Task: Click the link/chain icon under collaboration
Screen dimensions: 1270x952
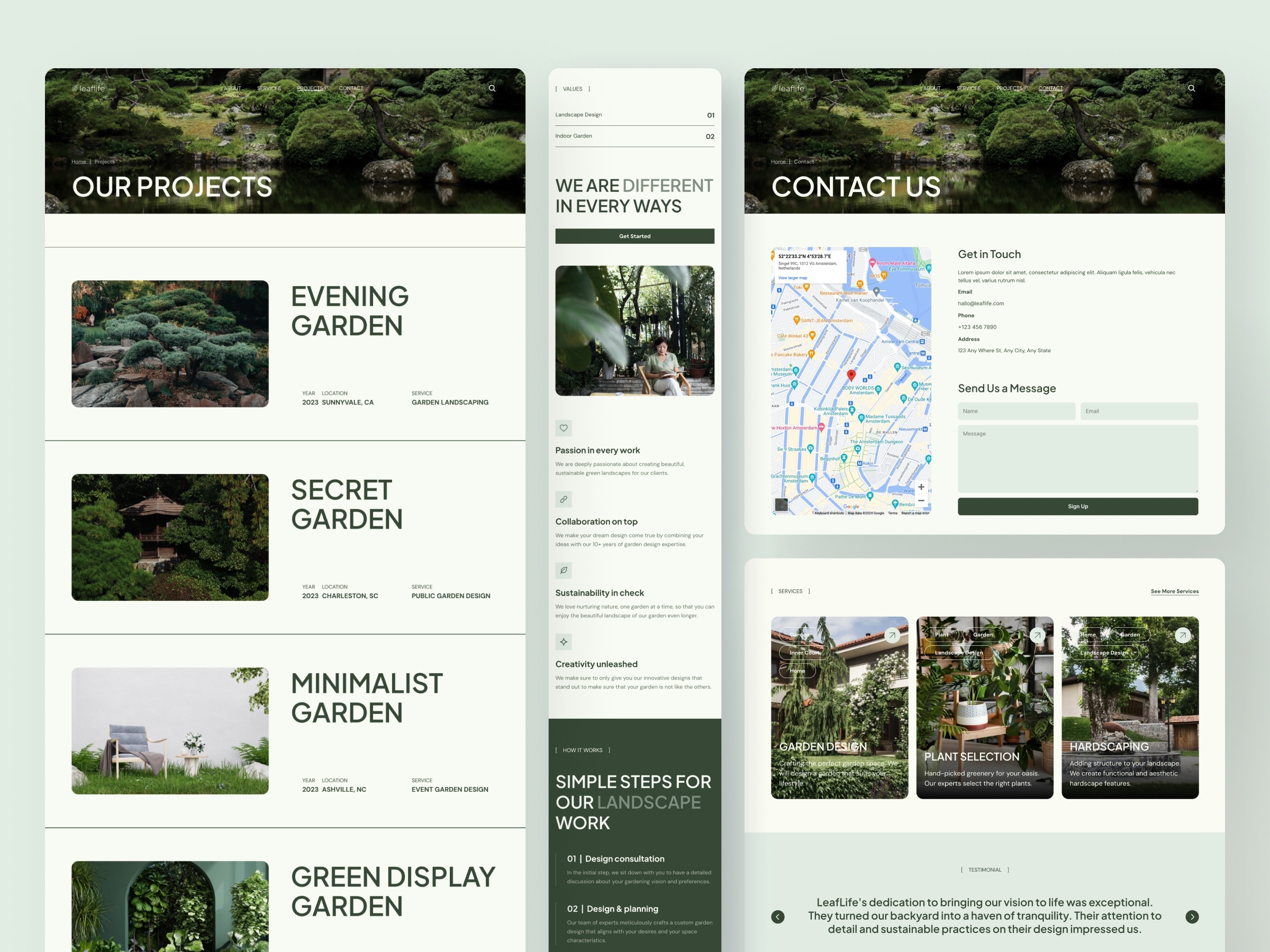Action: 564,498
